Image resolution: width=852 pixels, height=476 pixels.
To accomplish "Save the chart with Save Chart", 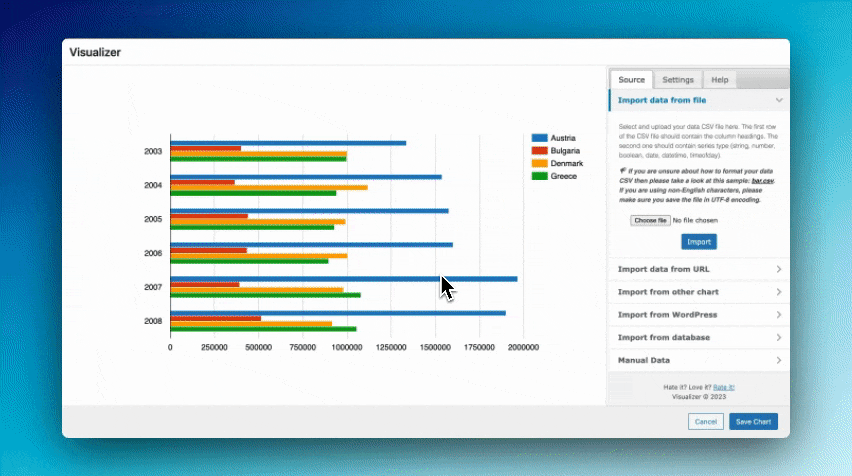I will 753,422.
